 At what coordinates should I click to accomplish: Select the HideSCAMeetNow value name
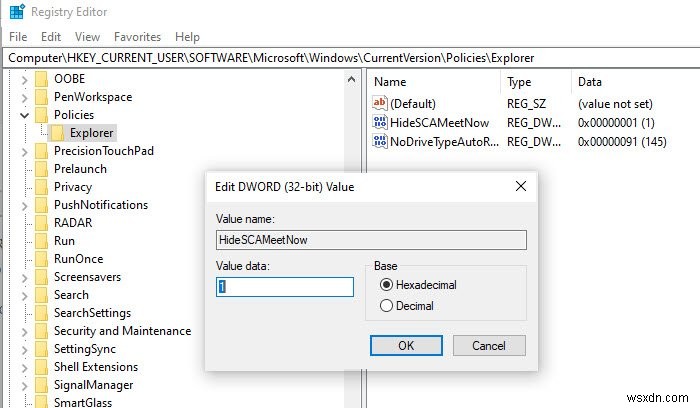pos(439,123)
